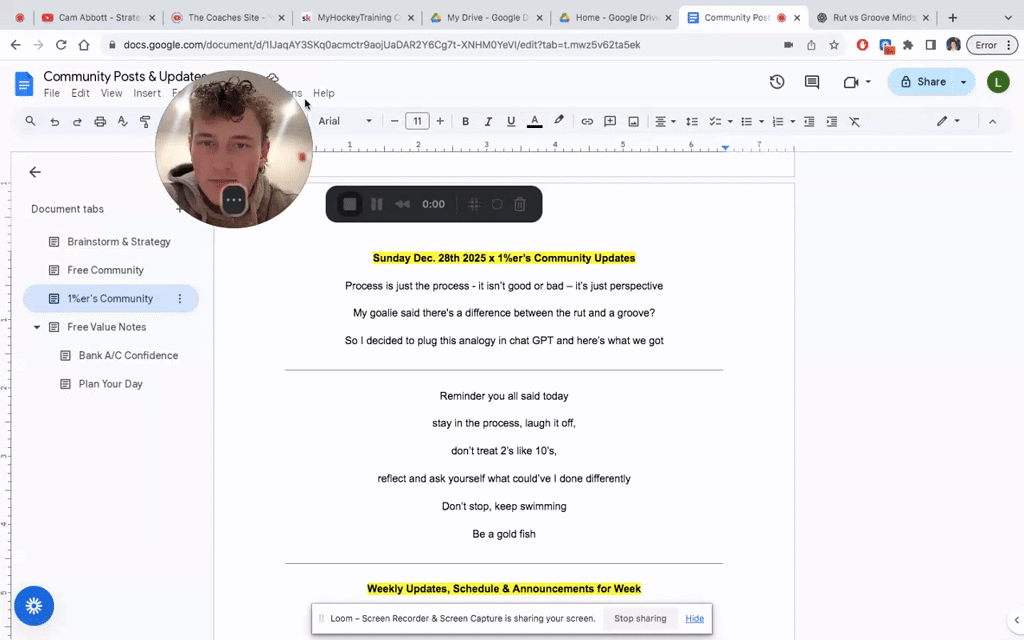Screen dimensions: 1024x640
Task: Open the highlight color tool
Action: click(558, 121)
